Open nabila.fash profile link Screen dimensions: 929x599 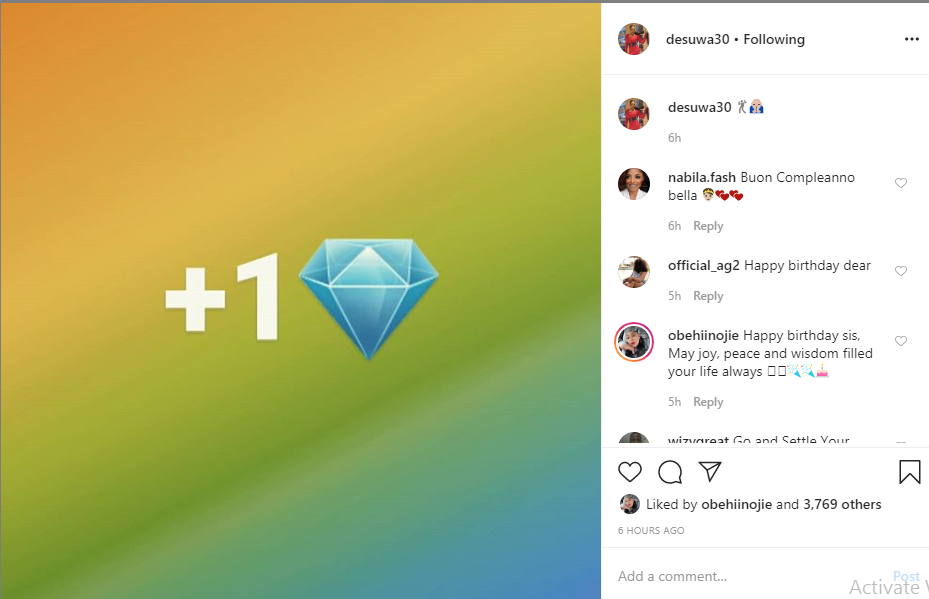click(x=701, y=177)
